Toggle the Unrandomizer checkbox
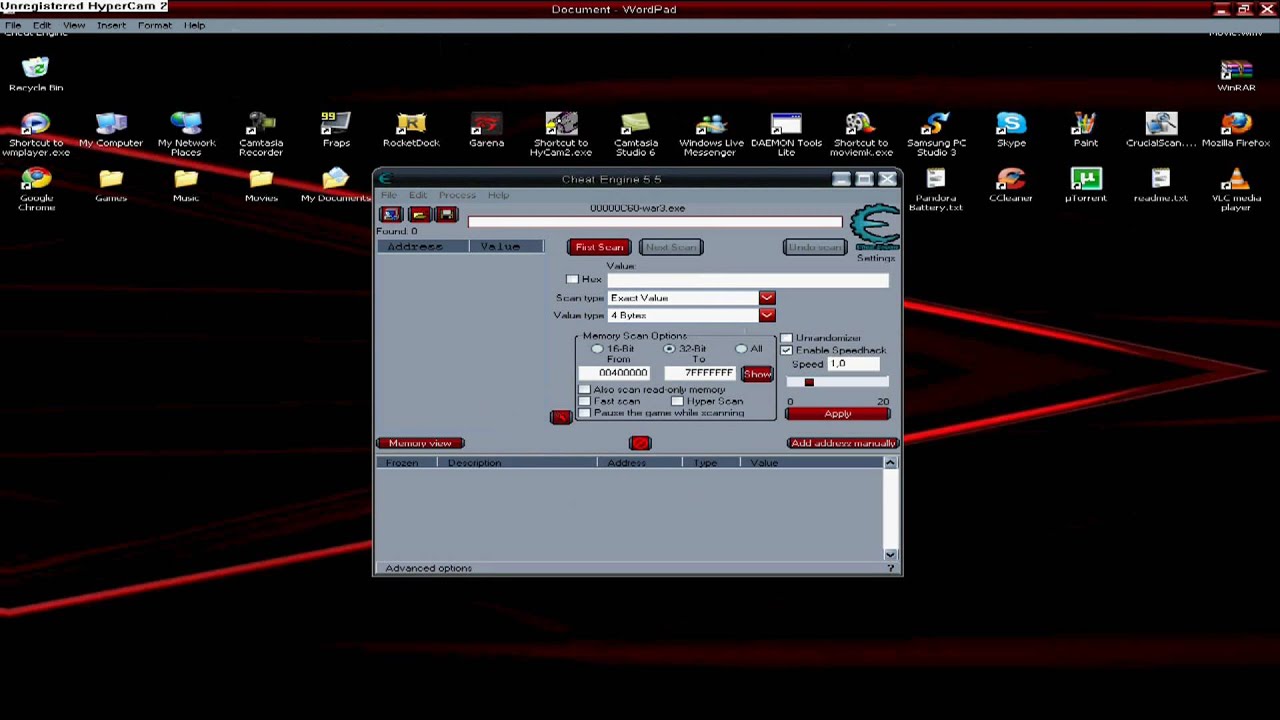Image resolution: width=1280 pixels, height=720 pixels. (x=786, y=338)
